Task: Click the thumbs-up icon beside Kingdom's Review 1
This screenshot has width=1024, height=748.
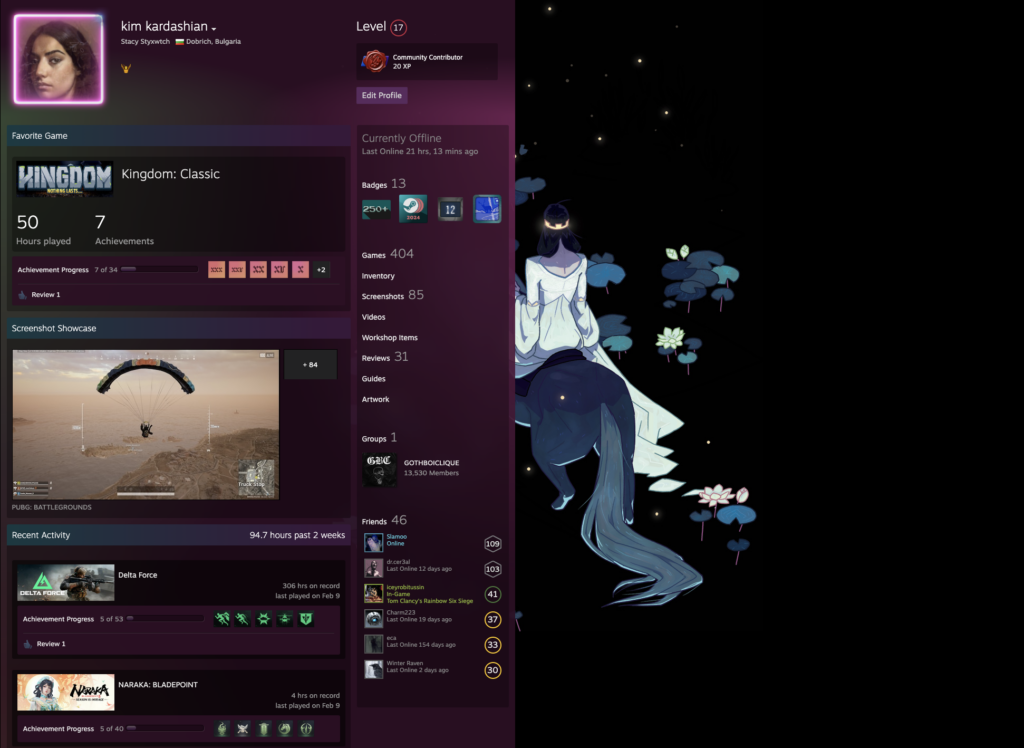Action: tap(23, 295)
